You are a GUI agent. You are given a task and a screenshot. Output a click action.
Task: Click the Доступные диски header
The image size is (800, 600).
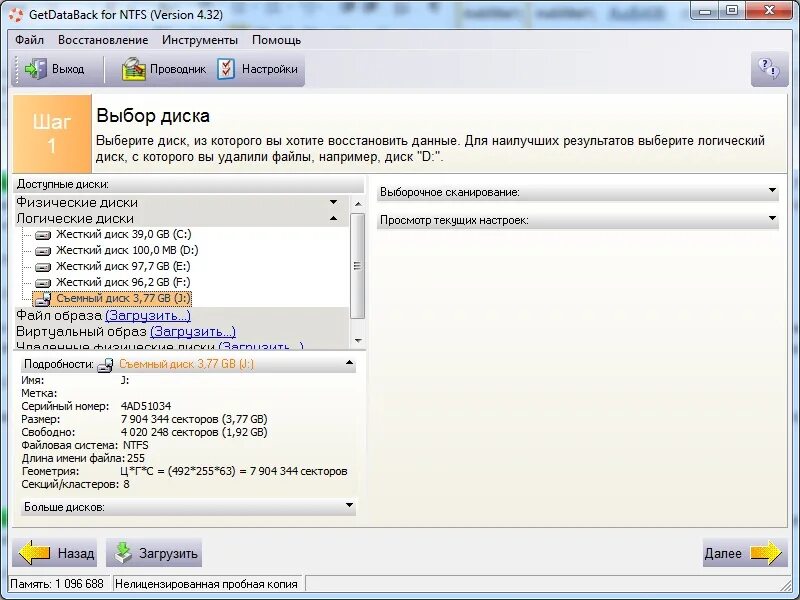pos(188,184)
